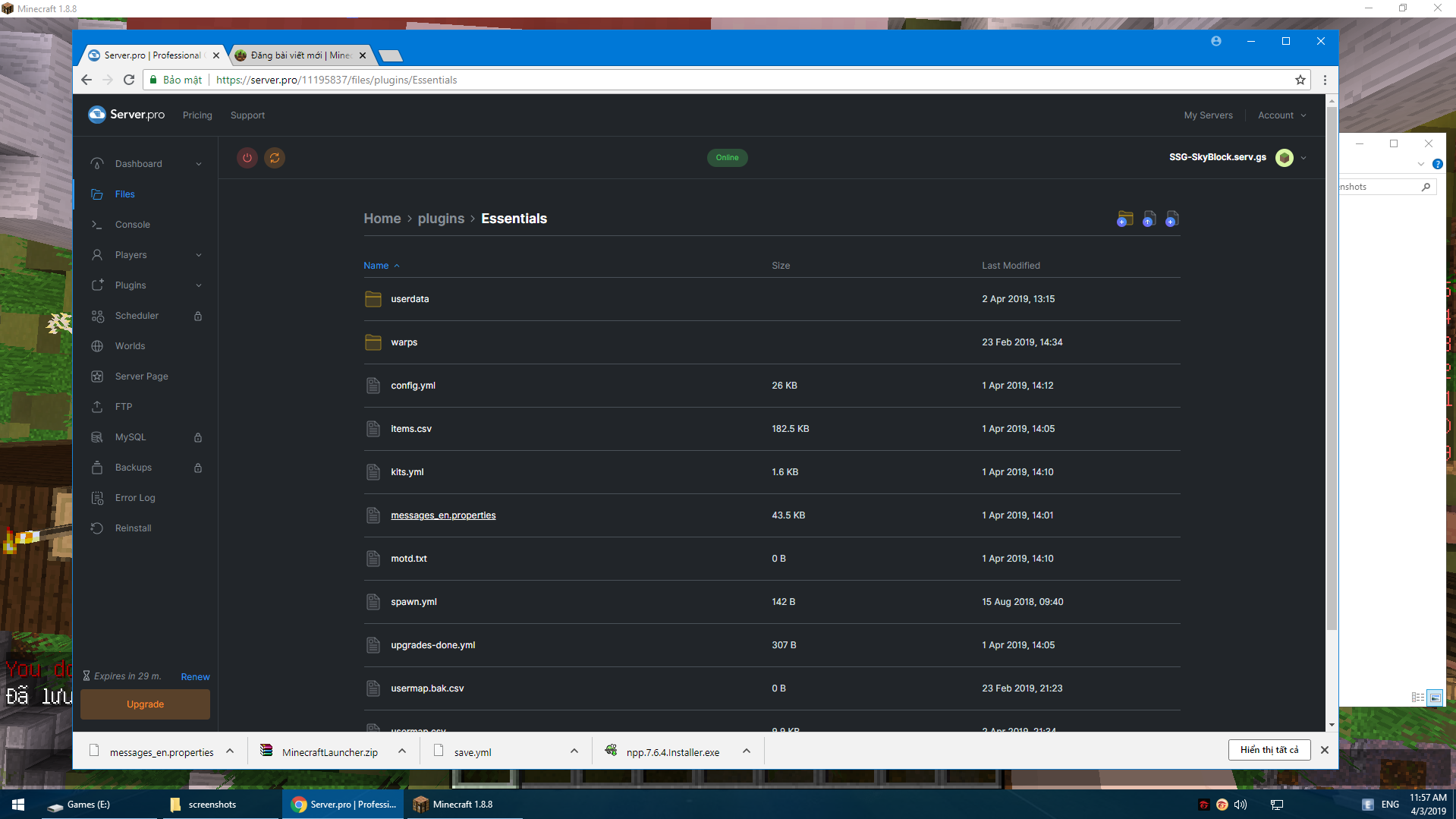
Task: Click the red Garena tray icon
Action: (x=1204, y=805)
